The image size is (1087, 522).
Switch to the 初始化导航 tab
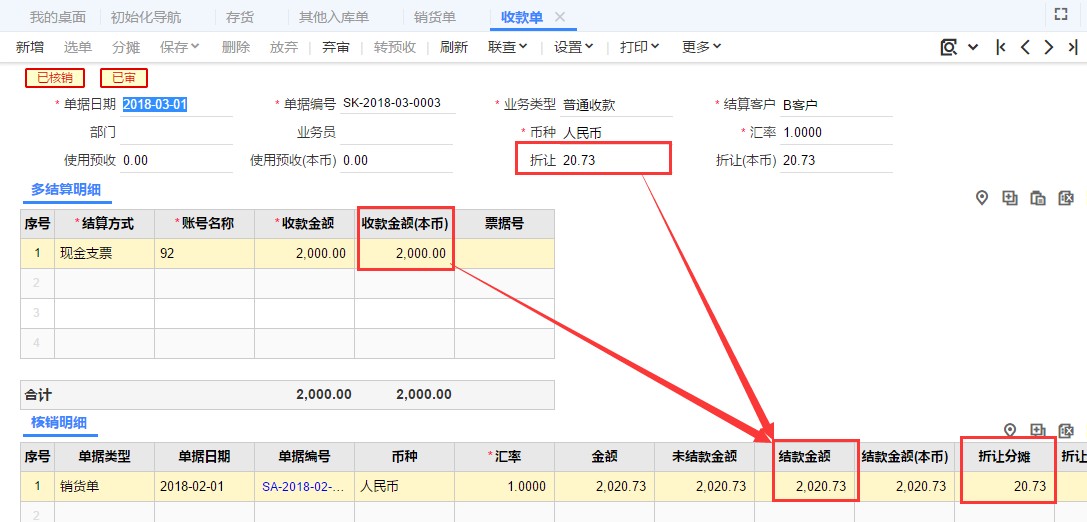146,17
